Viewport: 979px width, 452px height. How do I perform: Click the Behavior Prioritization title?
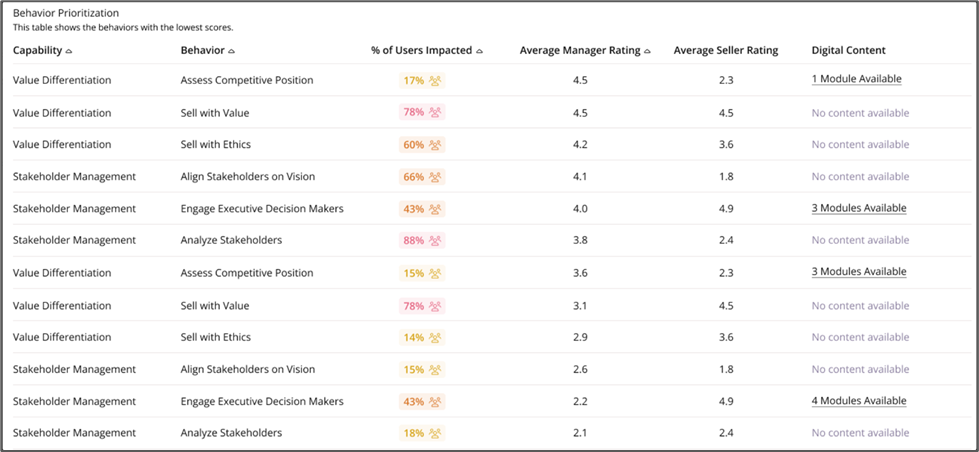(x=66, y=12)
